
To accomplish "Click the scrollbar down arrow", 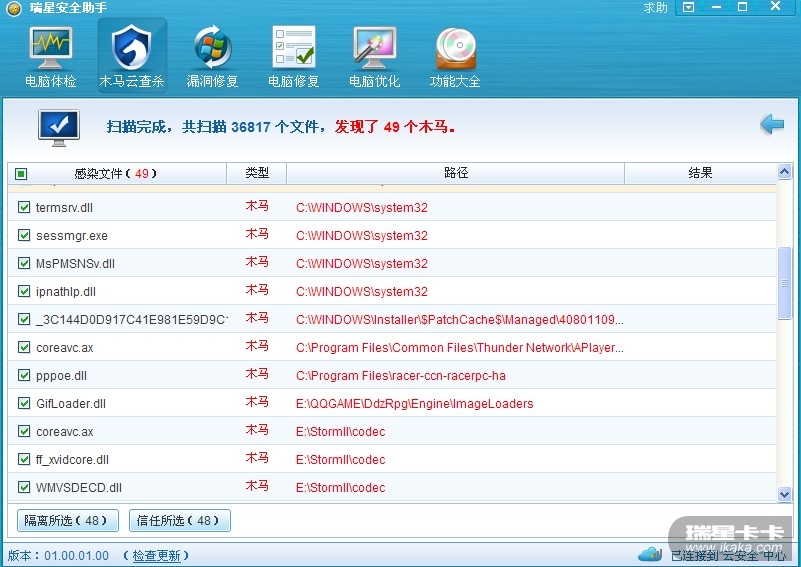I will 784,494.
